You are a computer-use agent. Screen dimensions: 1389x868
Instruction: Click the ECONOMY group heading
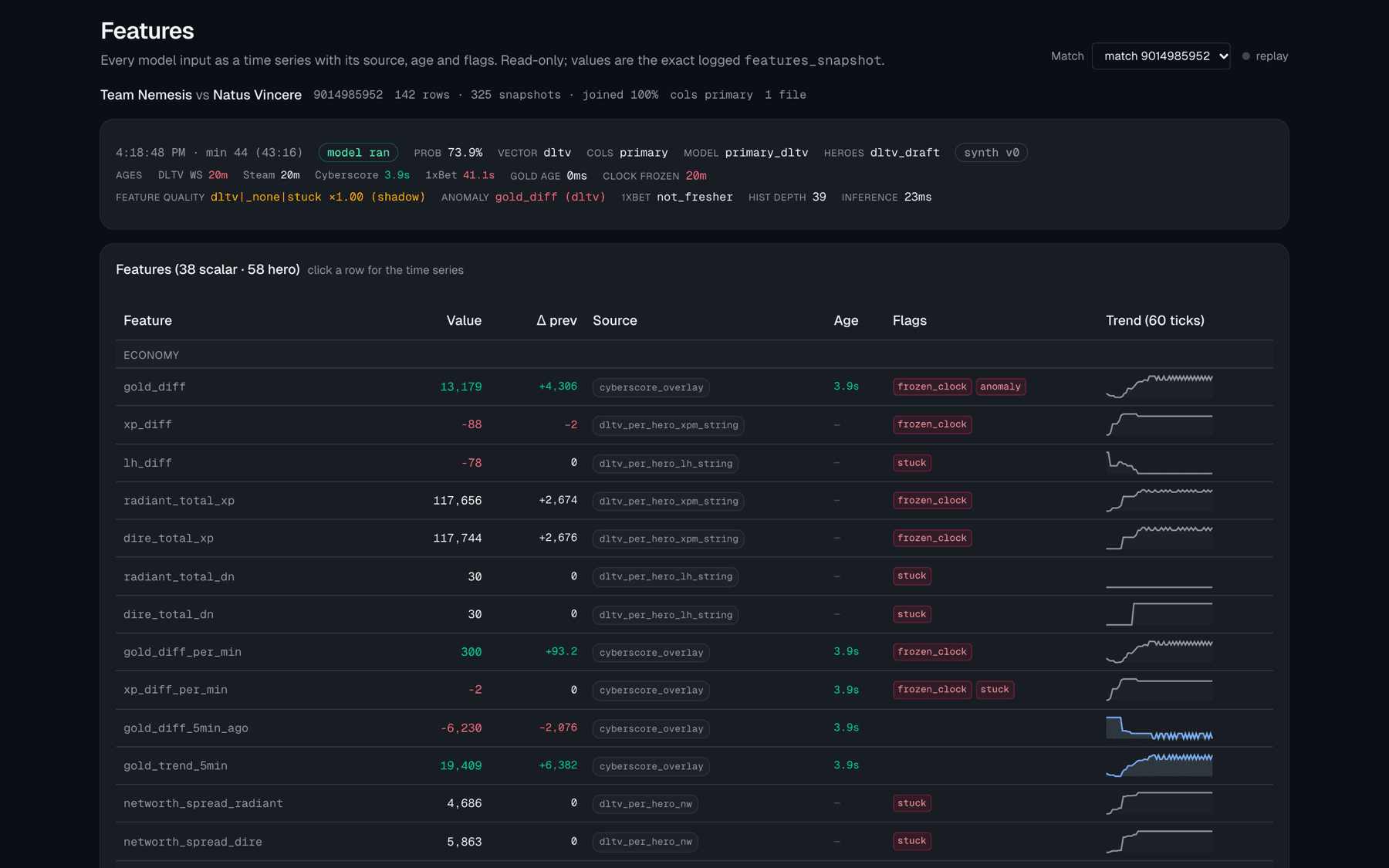[151, 355]
